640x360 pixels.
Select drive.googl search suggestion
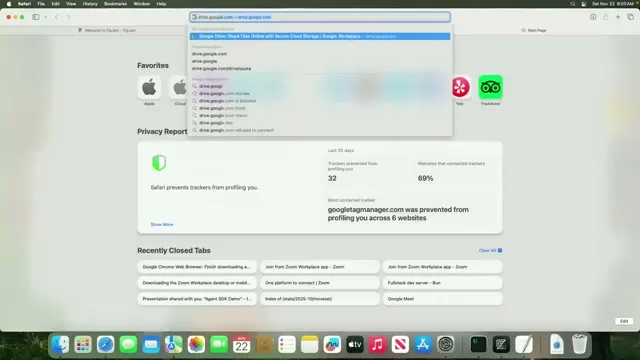coord(320,86)
